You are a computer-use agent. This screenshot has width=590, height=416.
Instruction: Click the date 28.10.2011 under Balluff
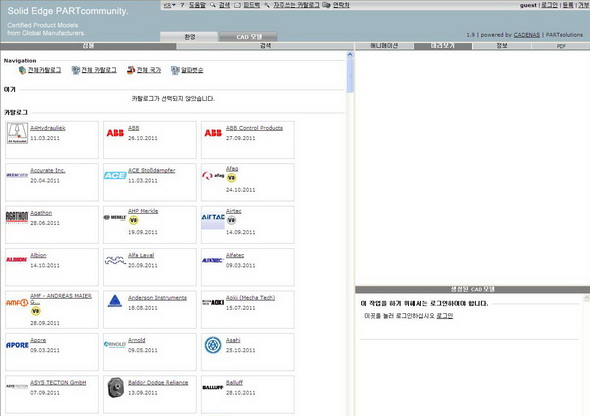(x=240, y=393)
